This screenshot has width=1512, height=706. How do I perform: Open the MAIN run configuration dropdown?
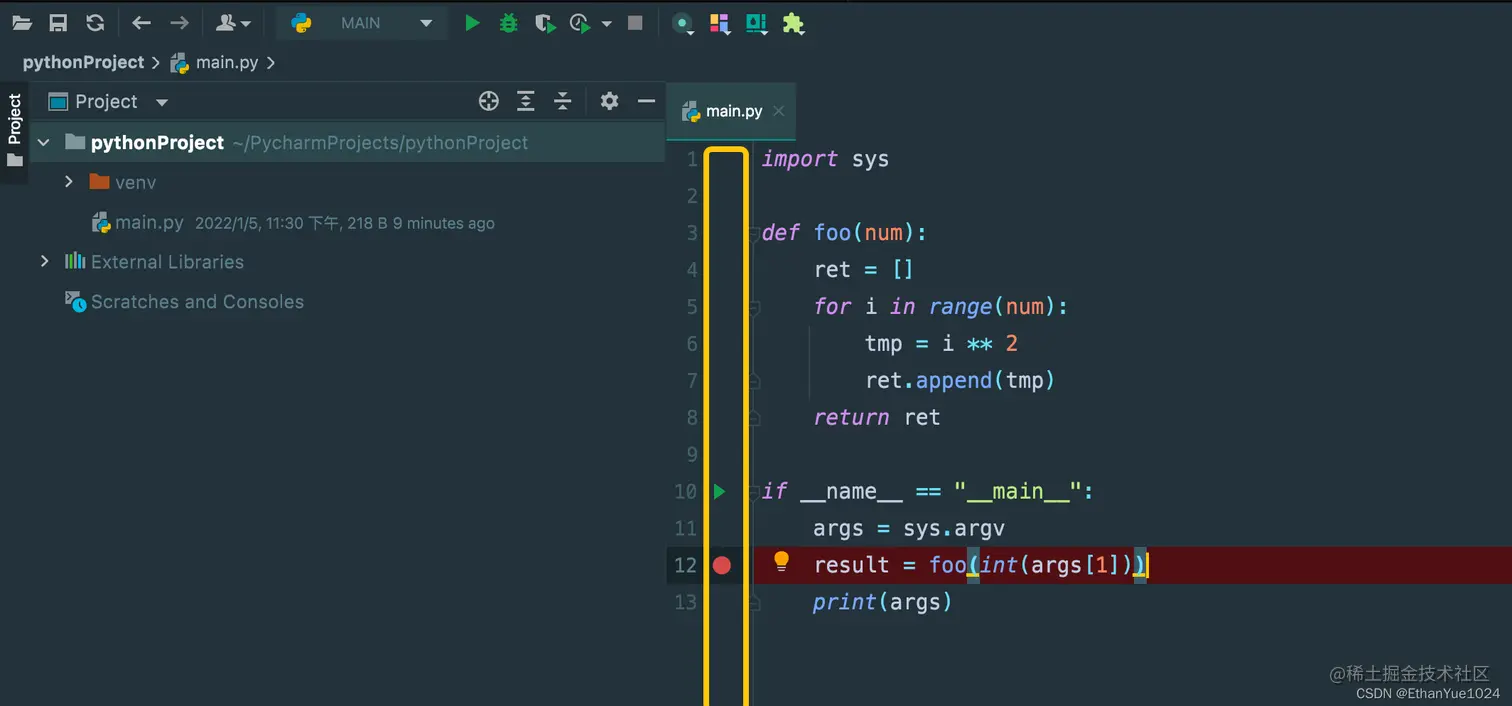tap(361, 23)
